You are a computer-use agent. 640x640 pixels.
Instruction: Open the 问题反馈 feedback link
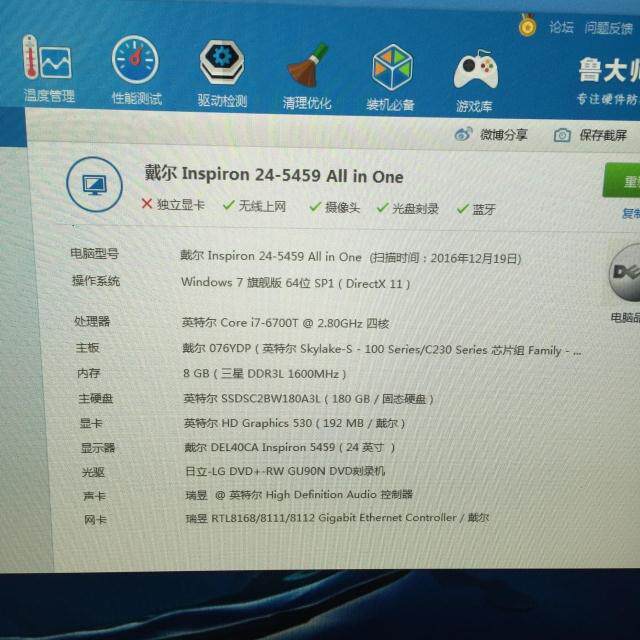pos(609,29)
